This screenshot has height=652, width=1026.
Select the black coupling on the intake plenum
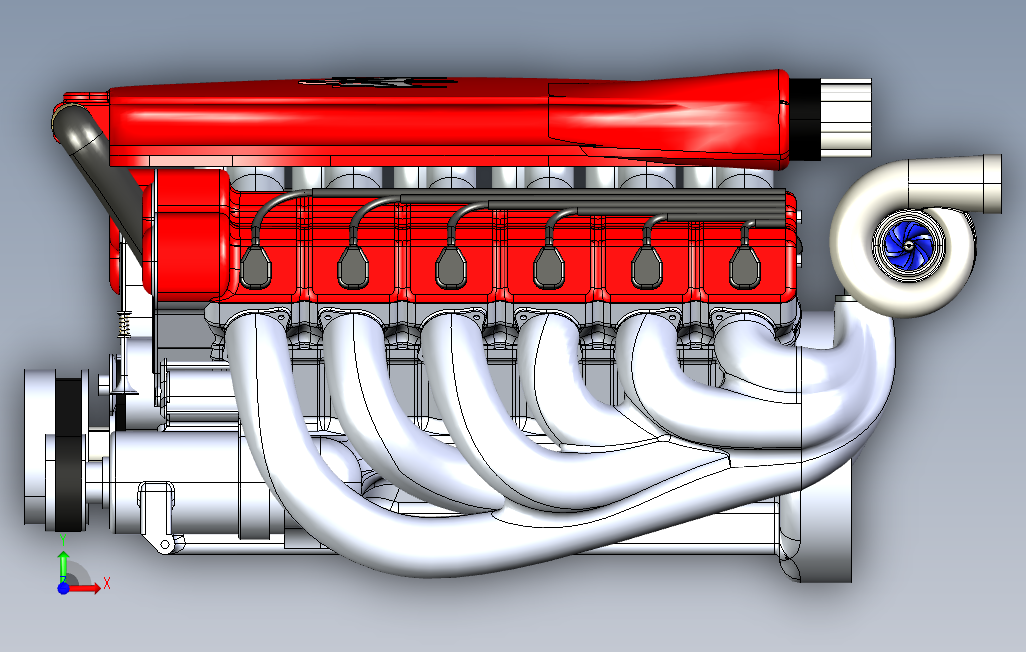coord(805,118)
